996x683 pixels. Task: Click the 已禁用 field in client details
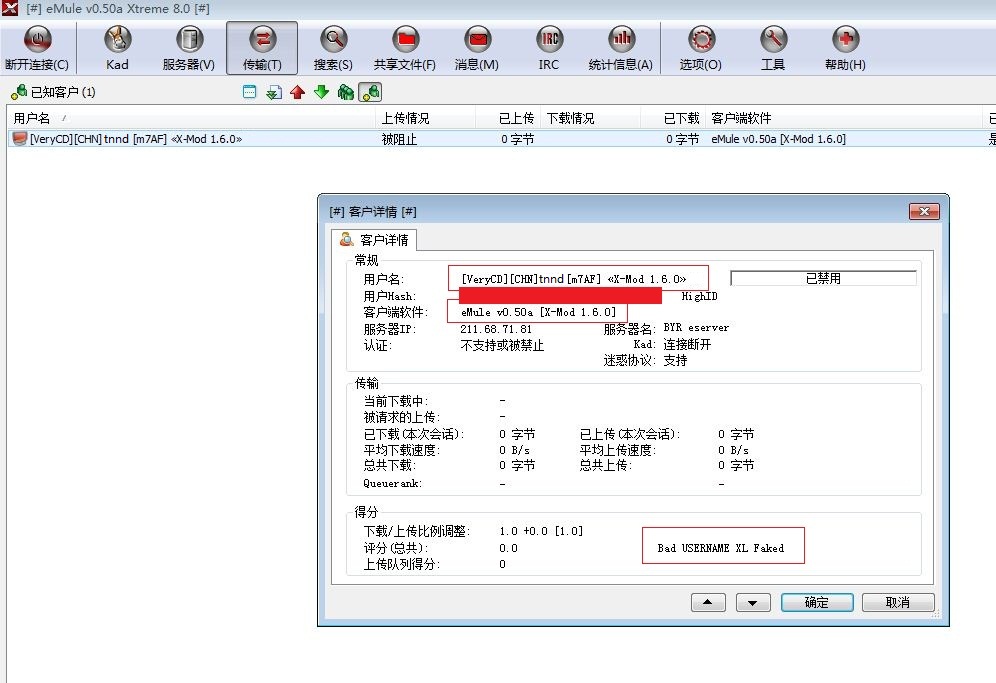823,278
